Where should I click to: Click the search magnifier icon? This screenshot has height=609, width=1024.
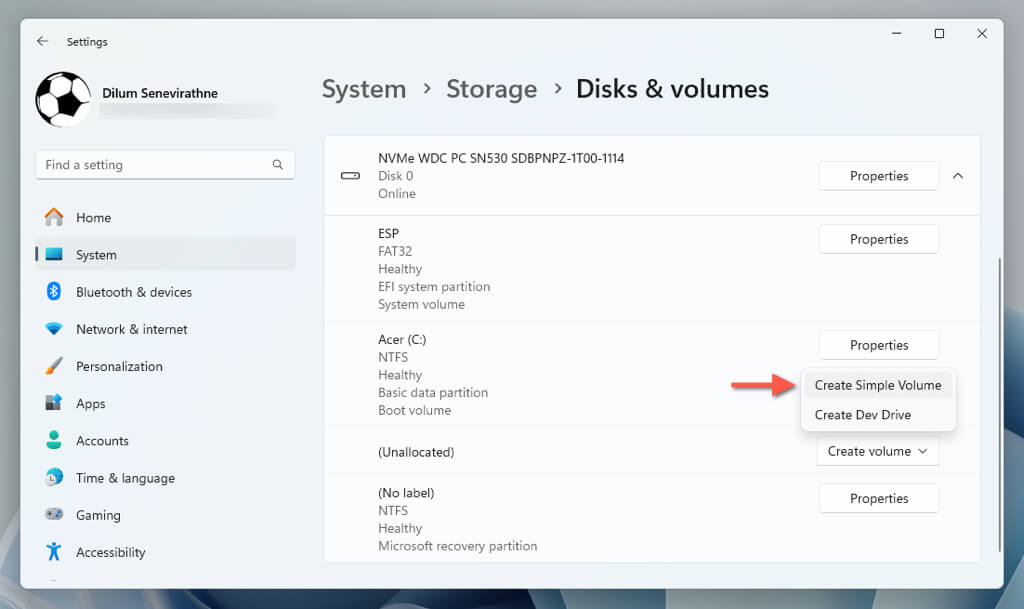[x=278, y=165]
